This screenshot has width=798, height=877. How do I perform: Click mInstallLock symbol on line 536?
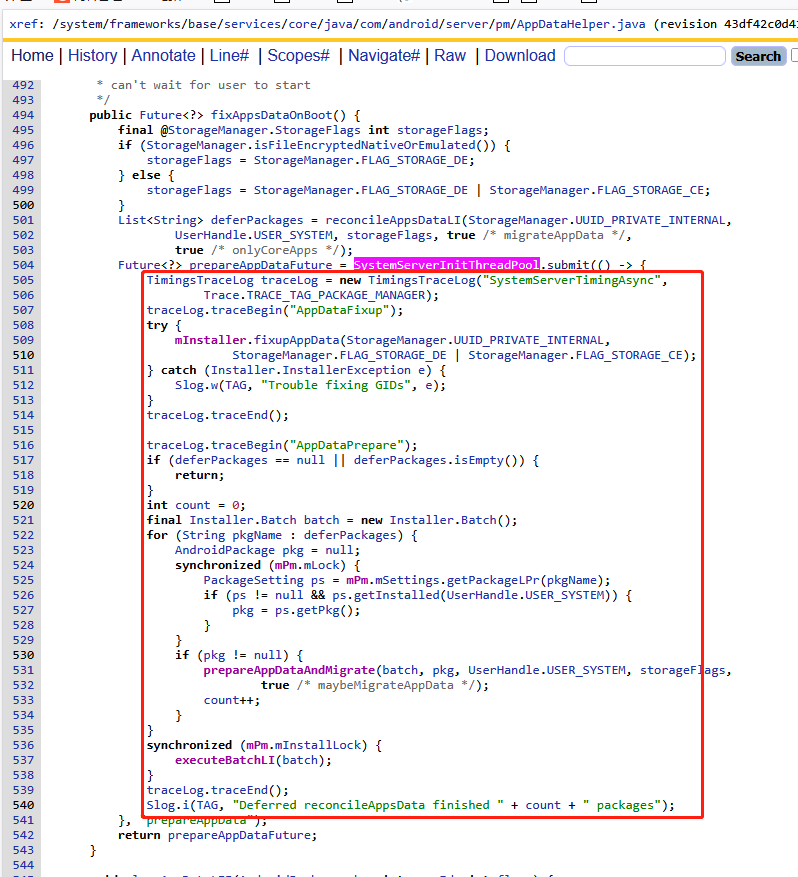(x=318, y=745)
